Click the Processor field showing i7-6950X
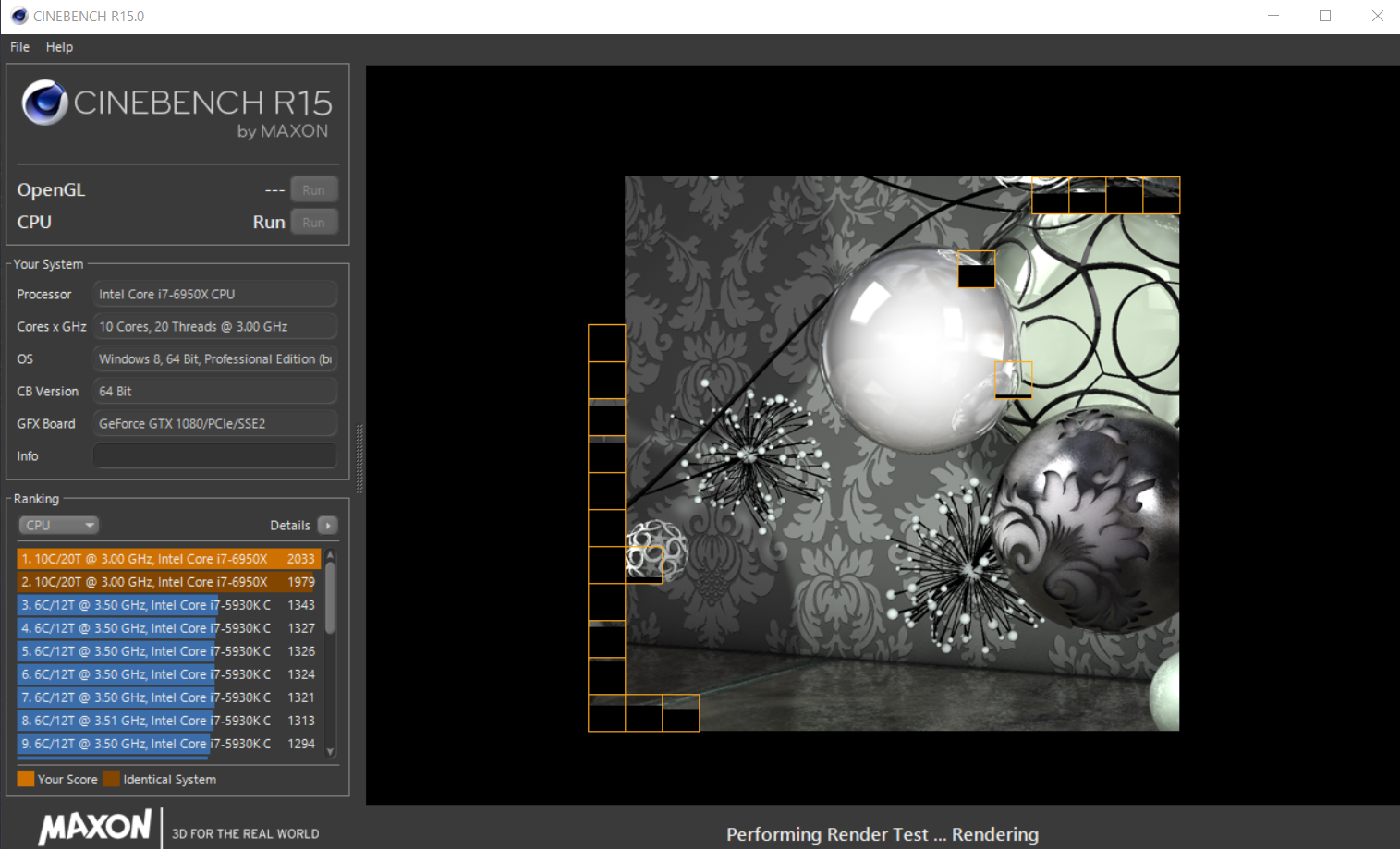 [x=214, y=295]
